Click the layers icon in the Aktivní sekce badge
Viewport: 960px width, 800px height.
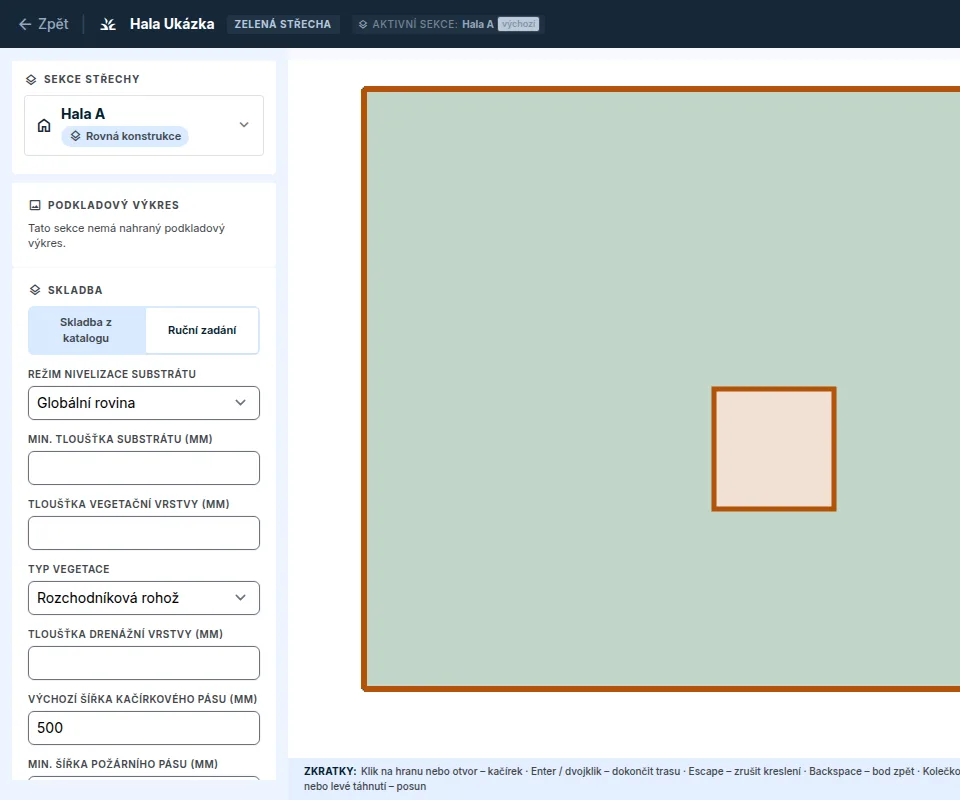[363, 24]
